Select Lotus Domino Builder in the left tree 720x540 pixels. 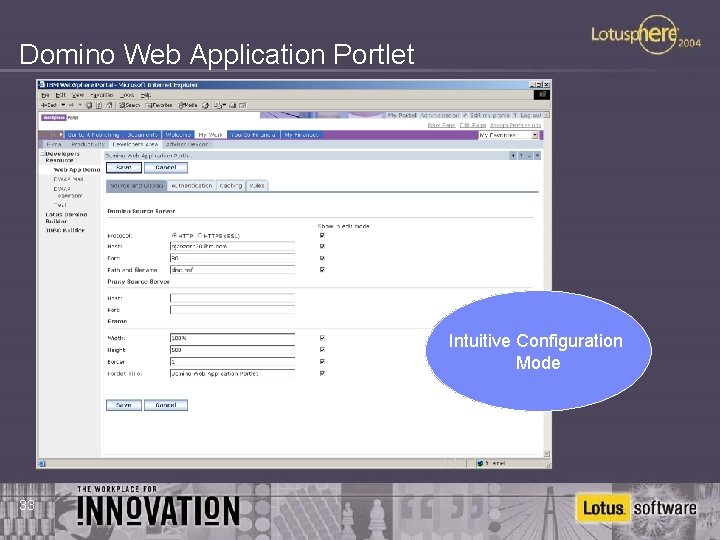[x=66, y=218]
